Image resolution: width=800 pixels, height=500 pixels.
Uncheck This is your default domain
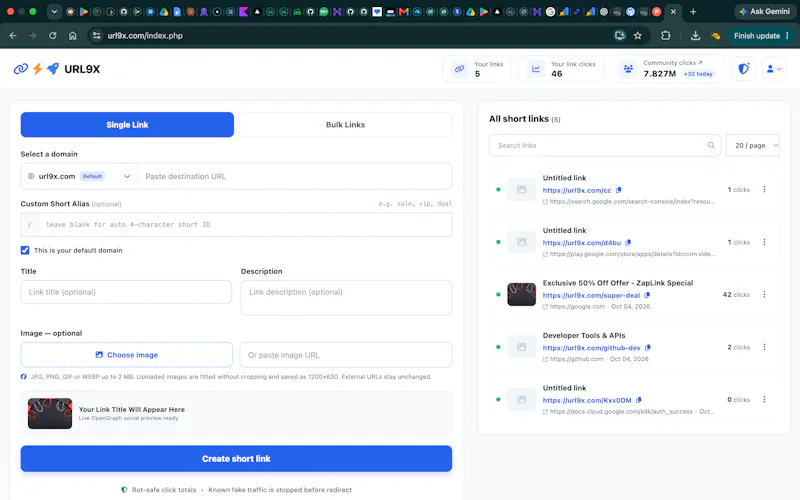[x=25, y=250]
